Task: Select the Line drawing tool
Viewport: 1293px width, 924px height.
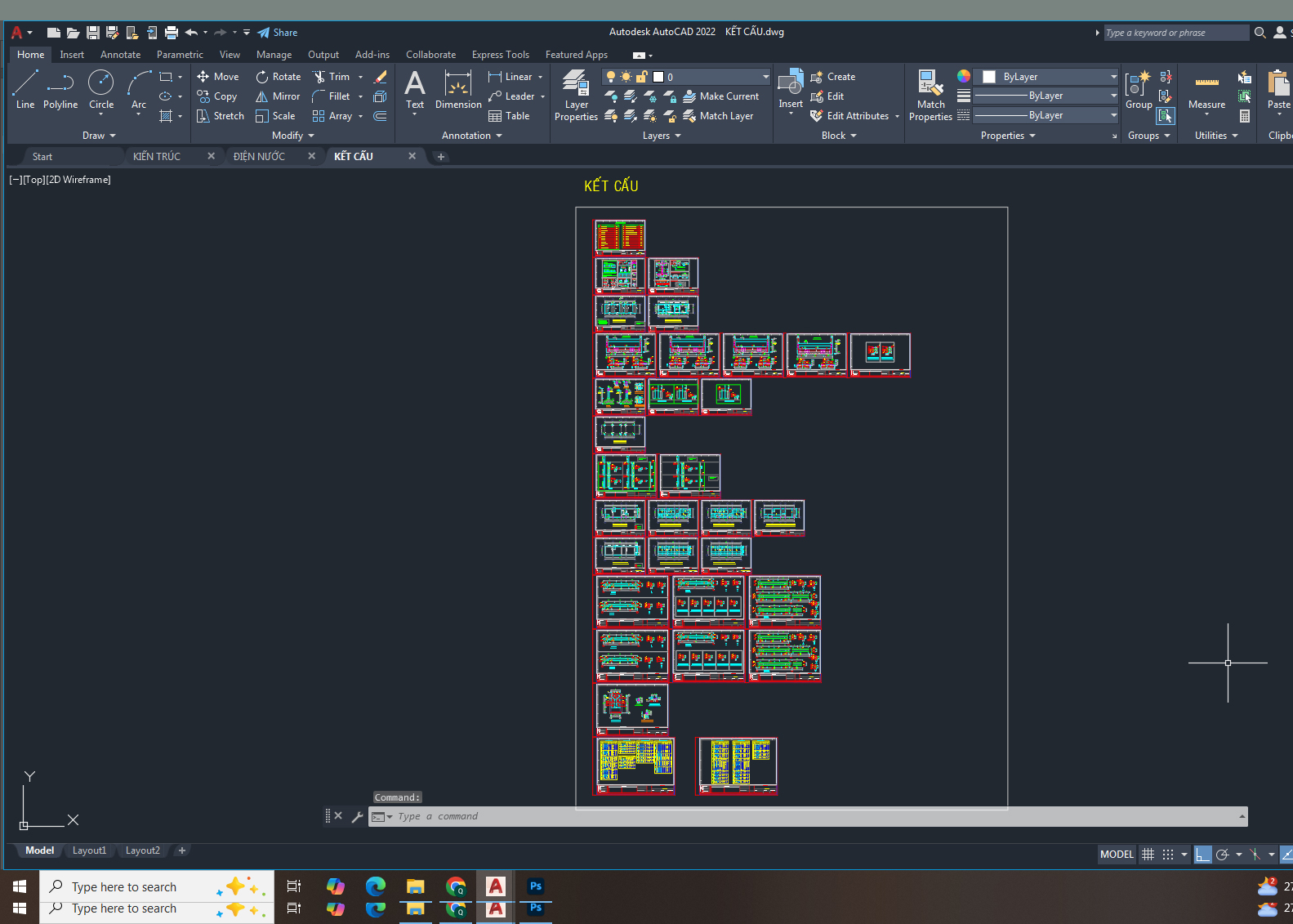Action: click(25, 88)
